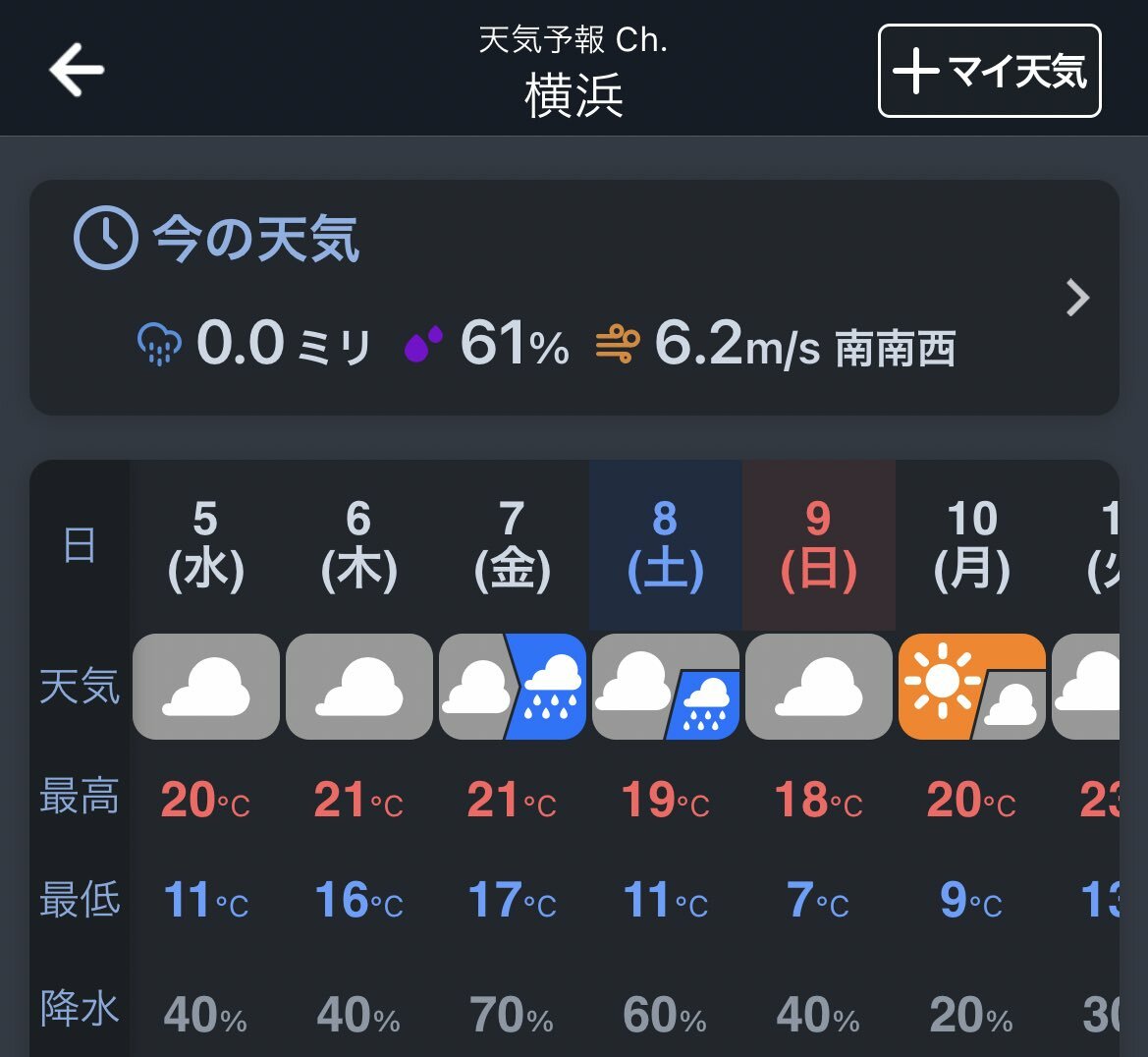Tap the 21°C high temperature for Thursday
The width and height of the screenshot is (1148, 1057).
(x=358, y=800)
